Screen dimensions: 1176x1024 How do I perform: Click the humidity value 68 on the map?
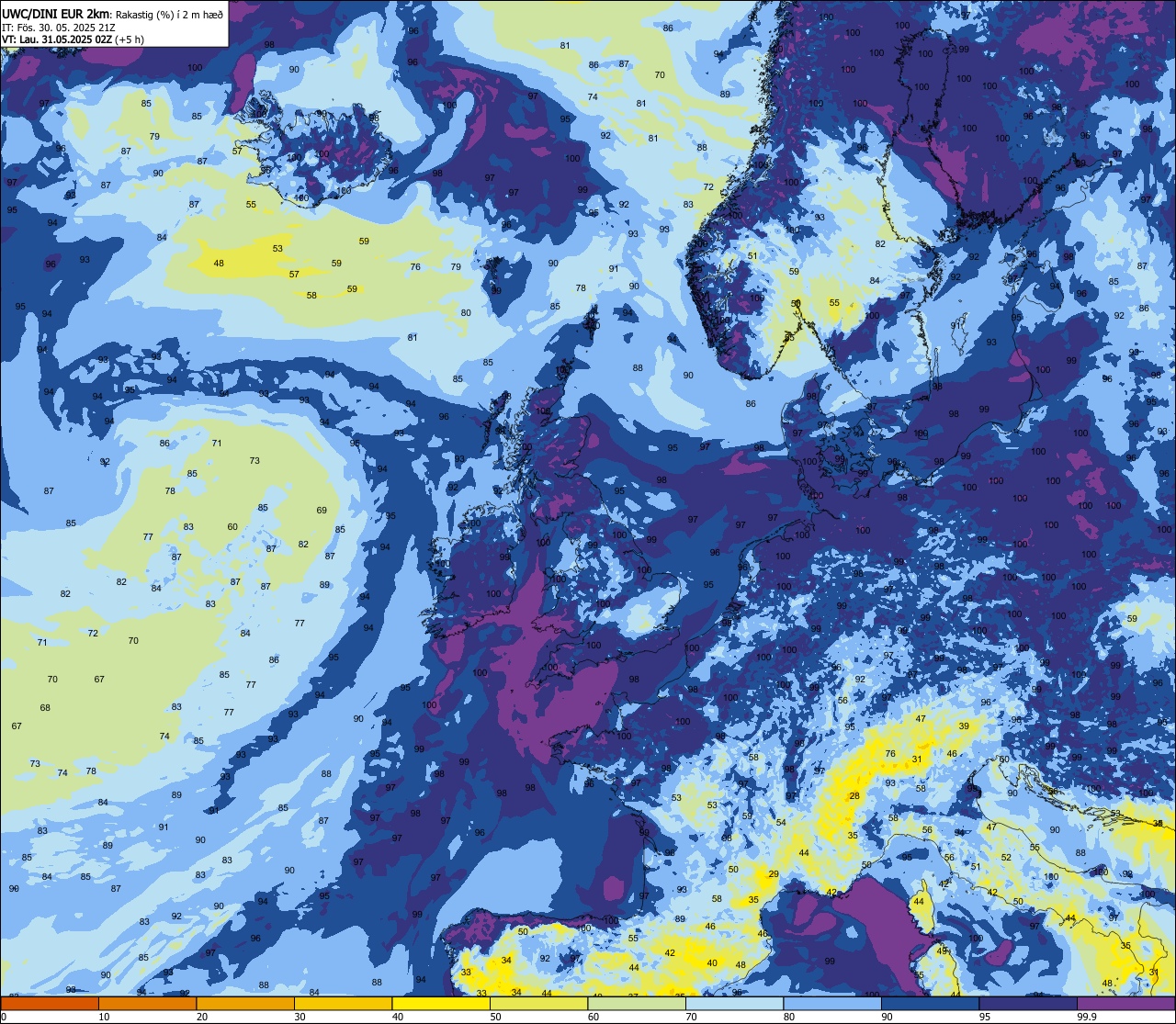[x=45, y=708]
